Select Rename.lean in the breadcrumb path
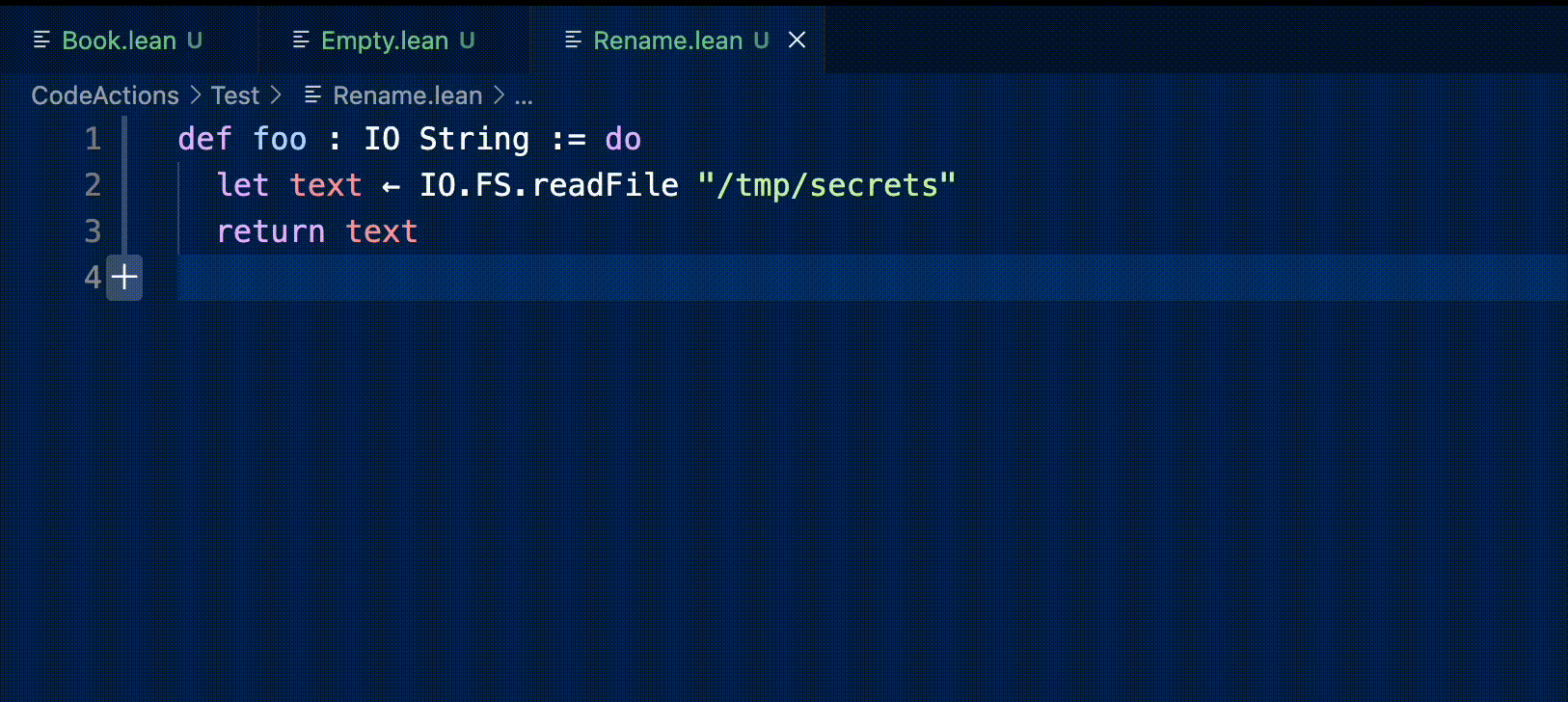Screen dimensions: 1568x702 (407, 95)
